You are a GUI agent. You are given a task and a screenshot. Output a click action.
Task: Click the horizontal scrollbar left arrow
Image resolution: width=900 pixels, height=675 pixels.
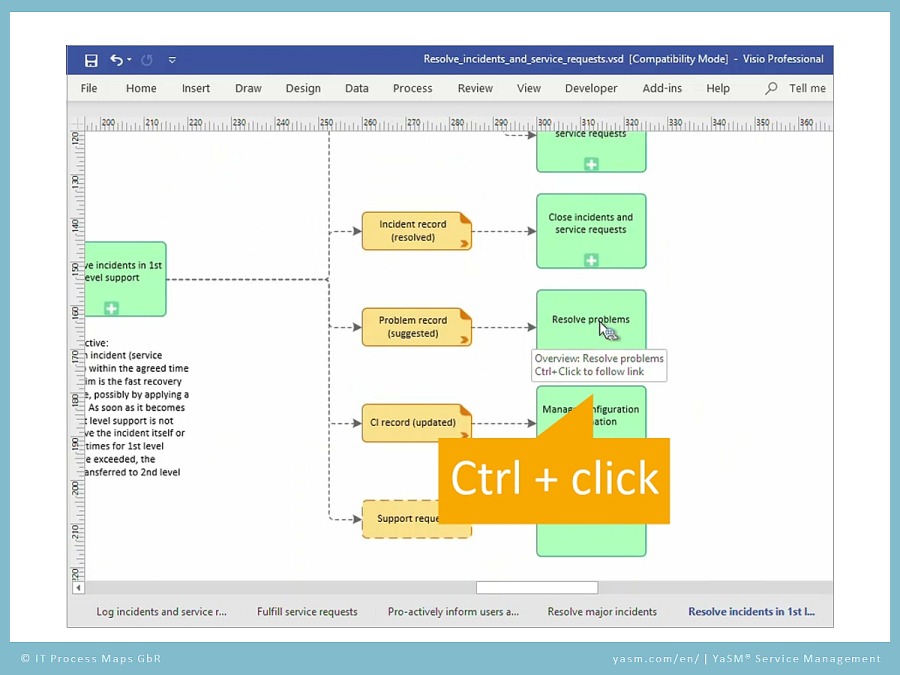tap(78, 587)
